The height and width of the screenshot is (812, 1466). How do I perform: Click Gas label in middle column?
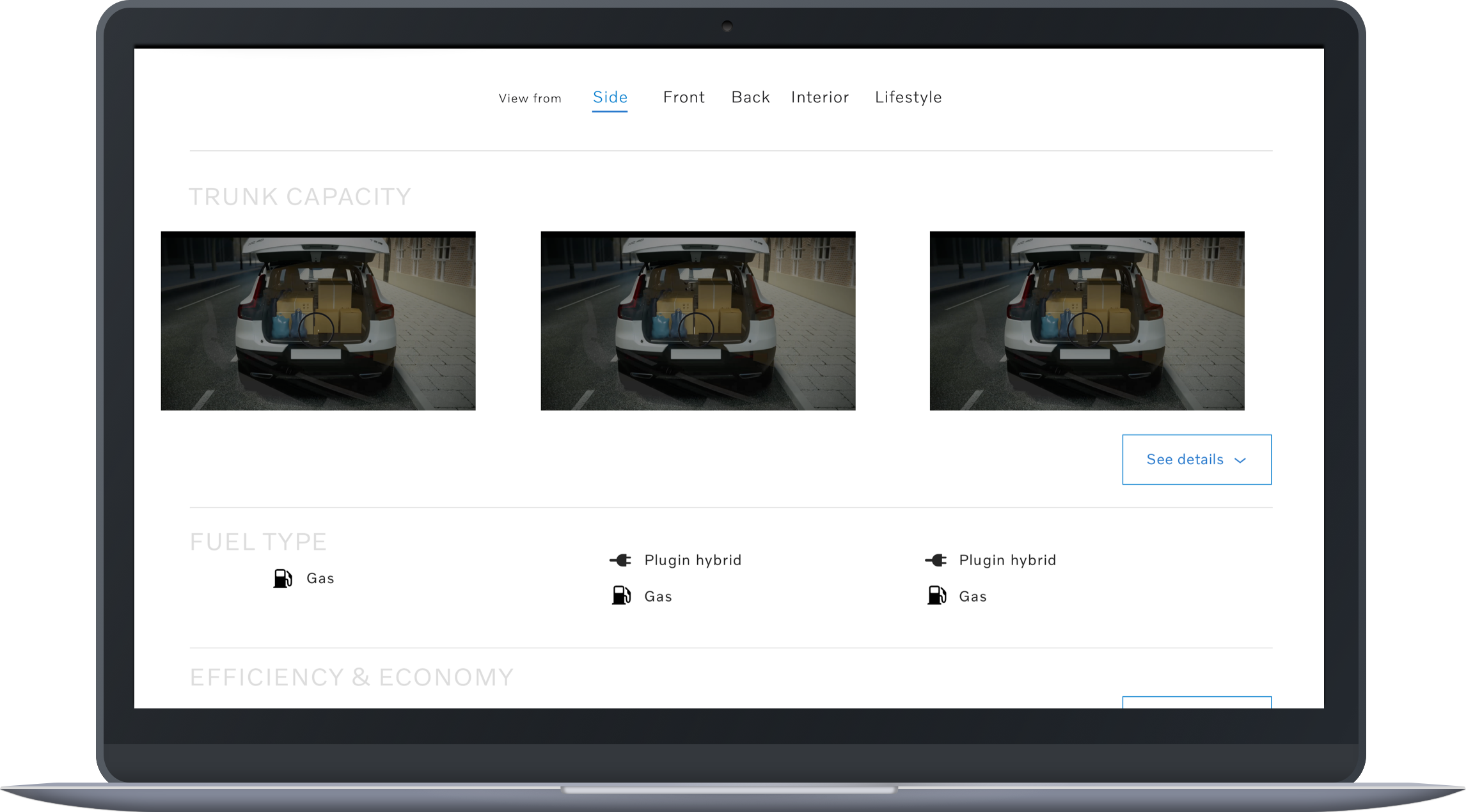pos(658,597)
